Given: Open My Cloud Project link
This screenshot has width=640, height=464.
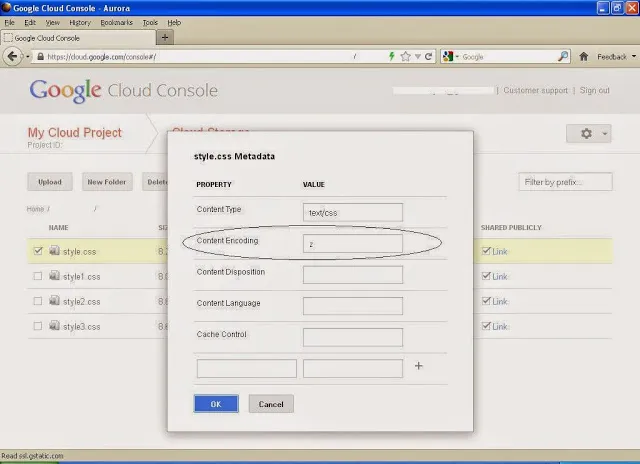Looking at the screenshot, I should [75, 133].
